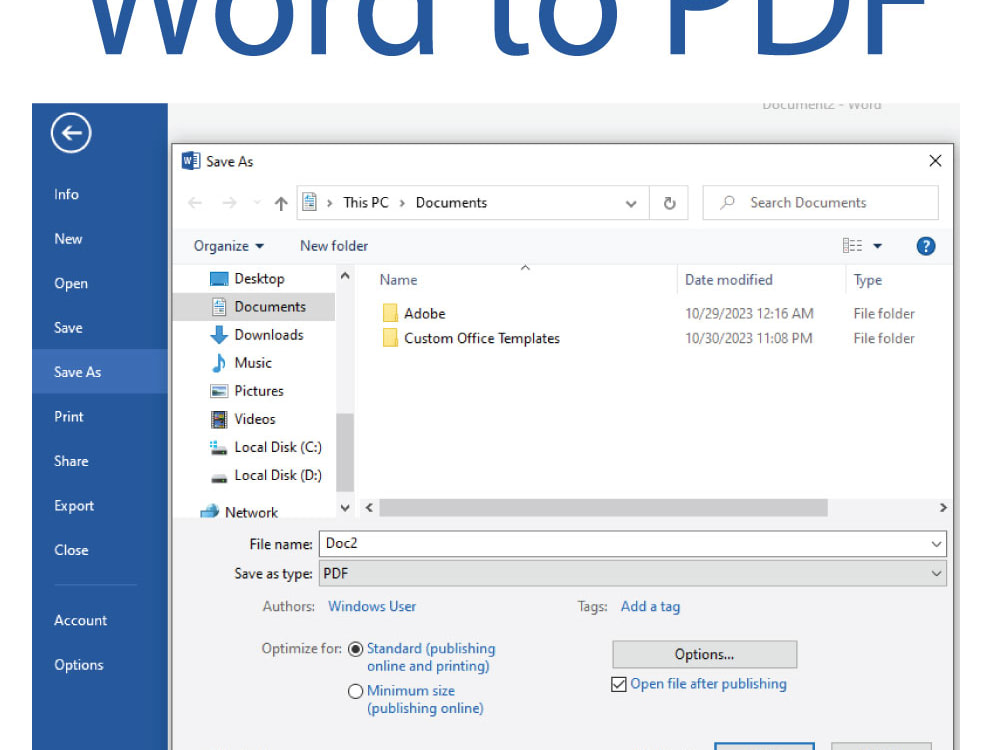Viewport: 1000px width, 750px height.
Task: Open the view options dropdown arrow
Action: click(x=878, y=246)
